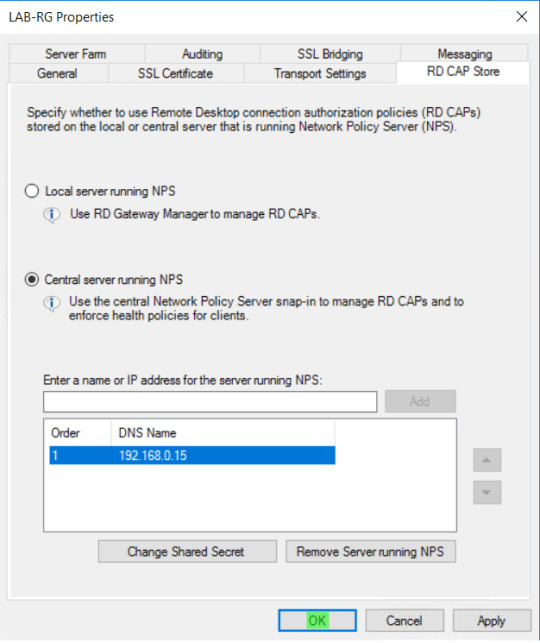The width and height of the screenshot is (540, 643).
Task: Switch to the General tab
Action: (57, 73)
